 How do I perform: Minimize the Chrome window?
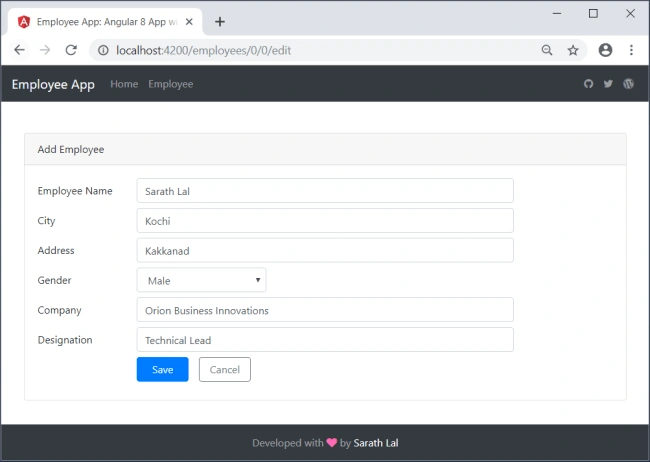pyautogui.click(x=557, y=14)
